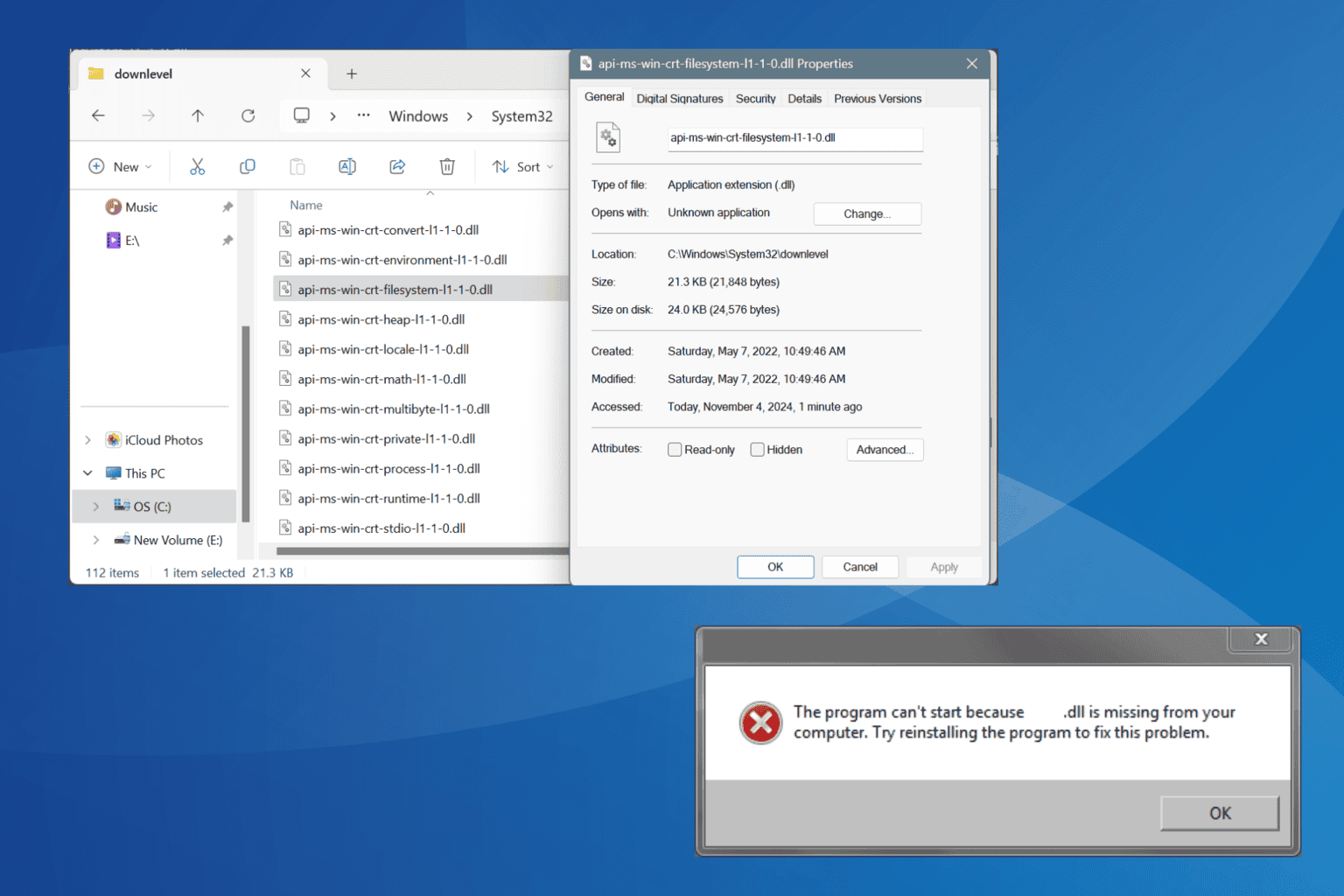Click the red error icon in dialog
This screenshot has height=896, width=1344.
tap(760, 723)
